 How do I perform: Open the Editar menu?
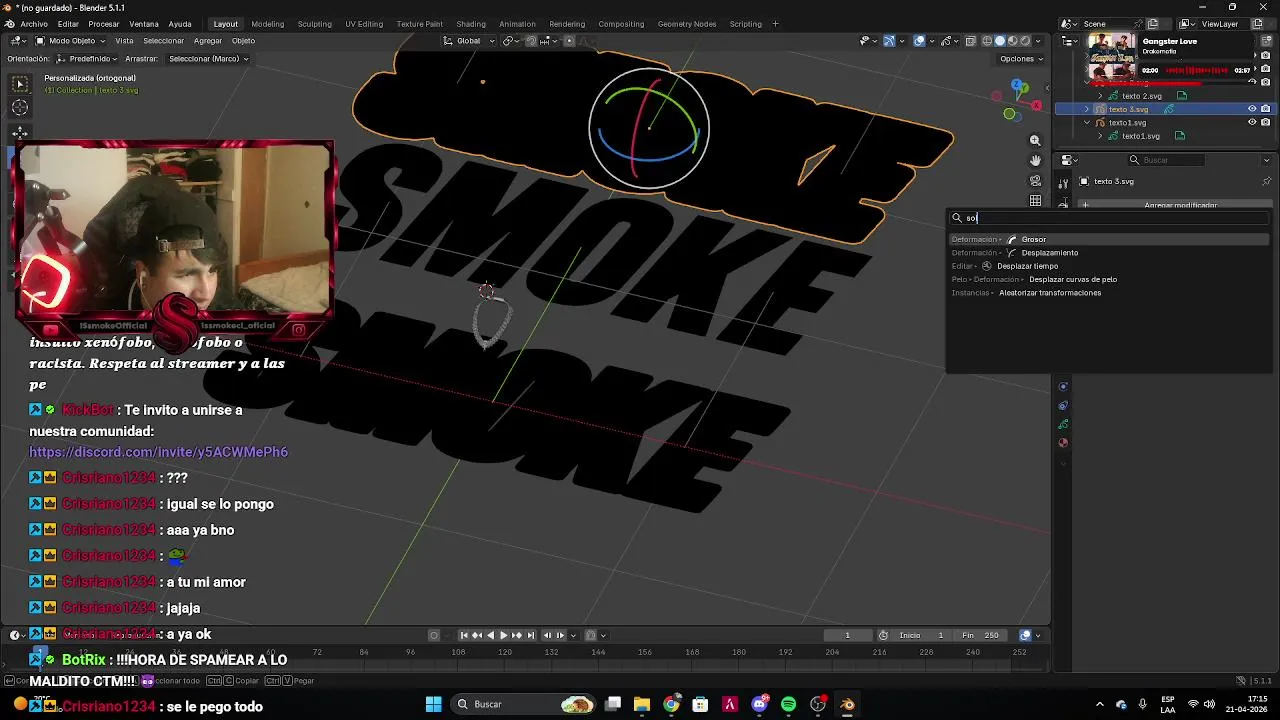pyautogui.click(x=68, y=24)
